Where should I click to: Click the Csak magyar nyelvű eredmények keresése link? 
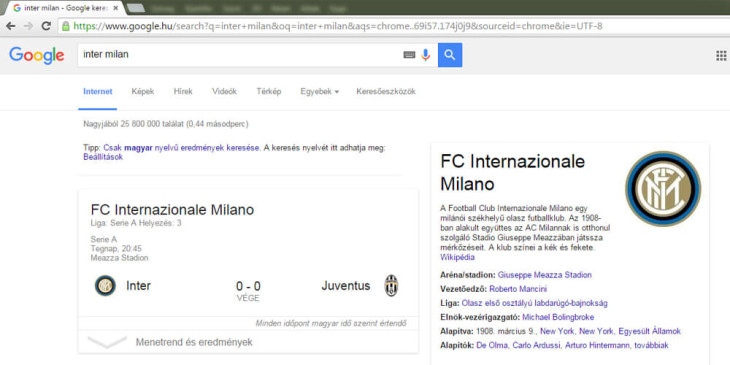tap(181, 148)
